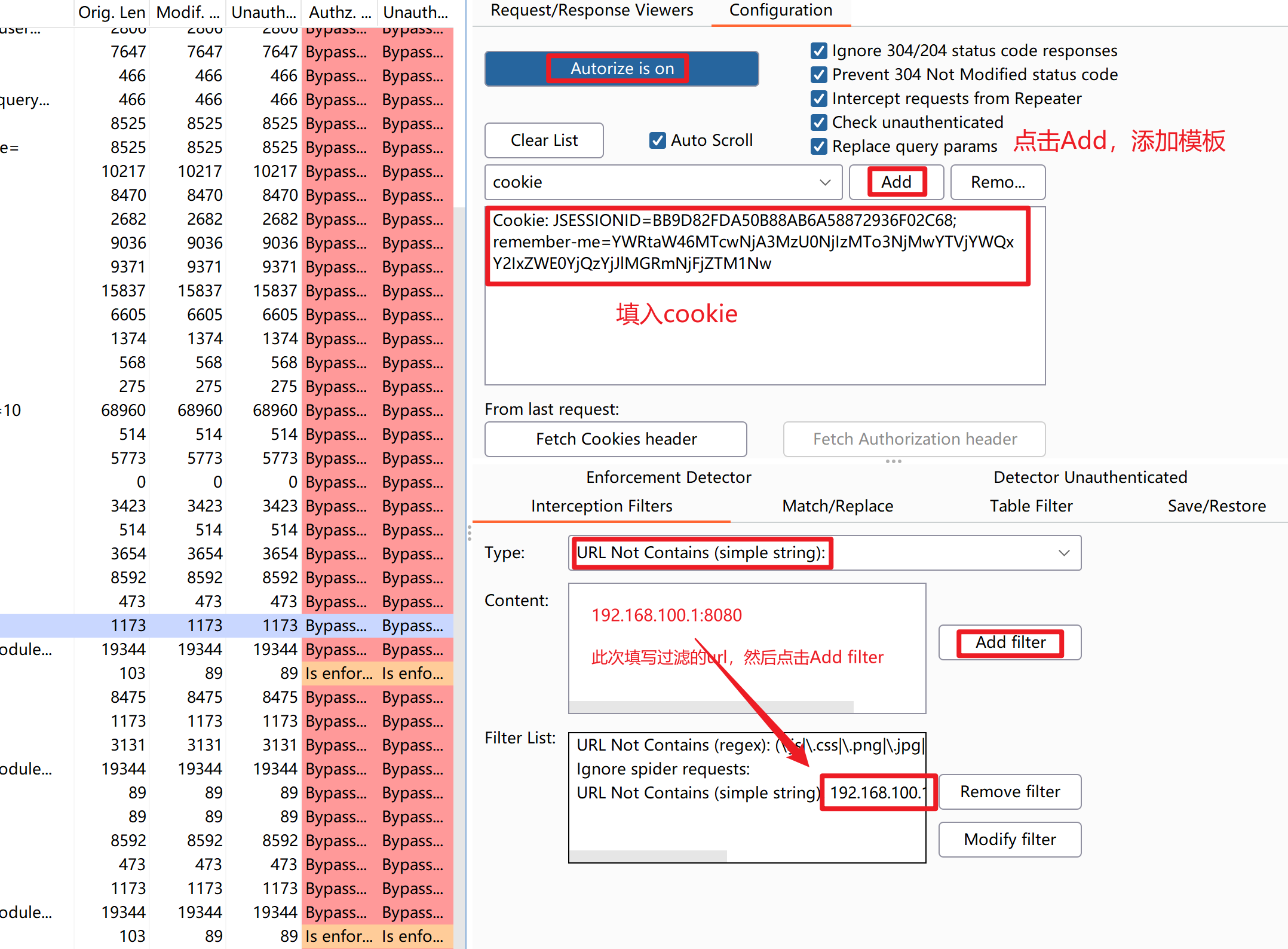Expand the cookie header dropdown
This screenshot has height=949, width=1288.
(825, 182)
